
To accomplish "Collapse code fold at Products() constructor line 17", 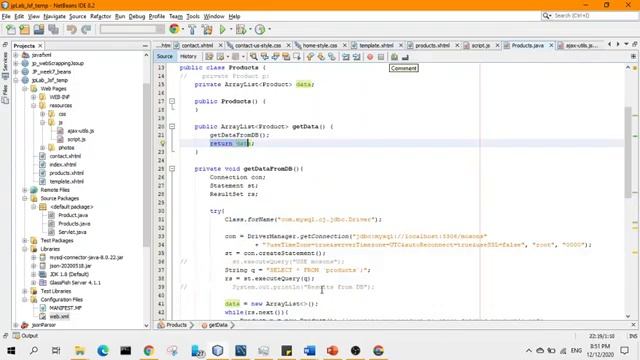I will point(172,101).
